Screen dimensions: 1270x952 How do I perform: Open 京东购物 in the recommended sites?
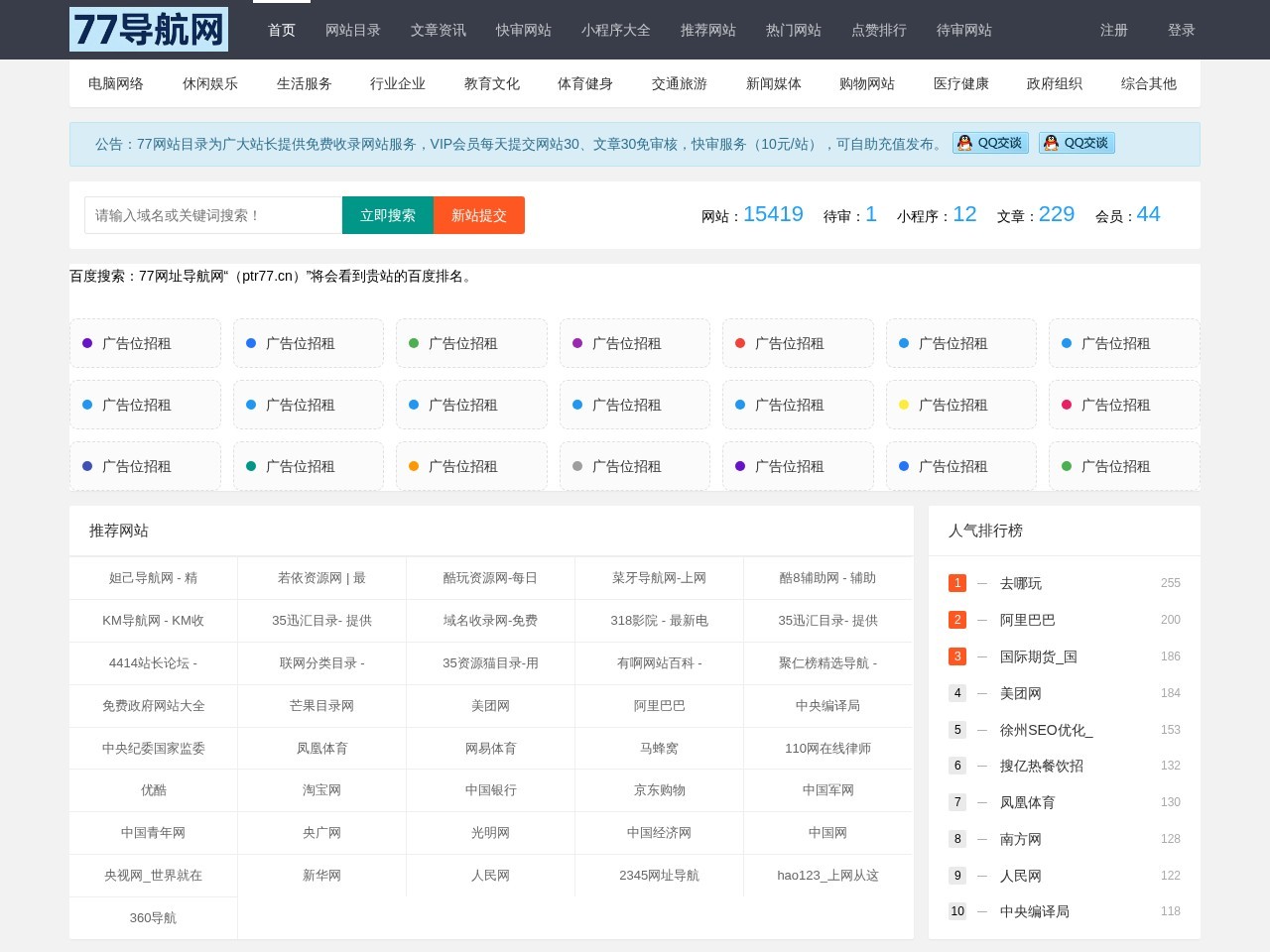click(660, 790)
